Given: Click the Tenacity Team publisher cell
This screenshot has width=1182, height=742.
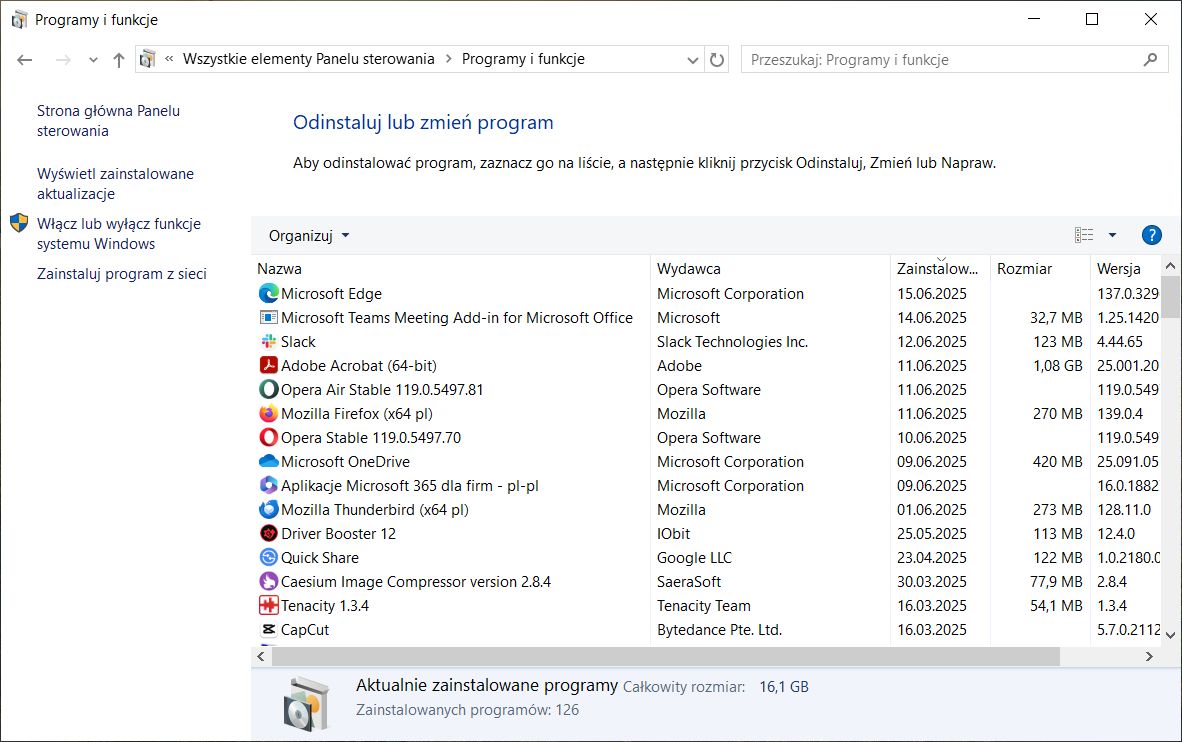Looking at the screenshot, I should pos(703,606).
